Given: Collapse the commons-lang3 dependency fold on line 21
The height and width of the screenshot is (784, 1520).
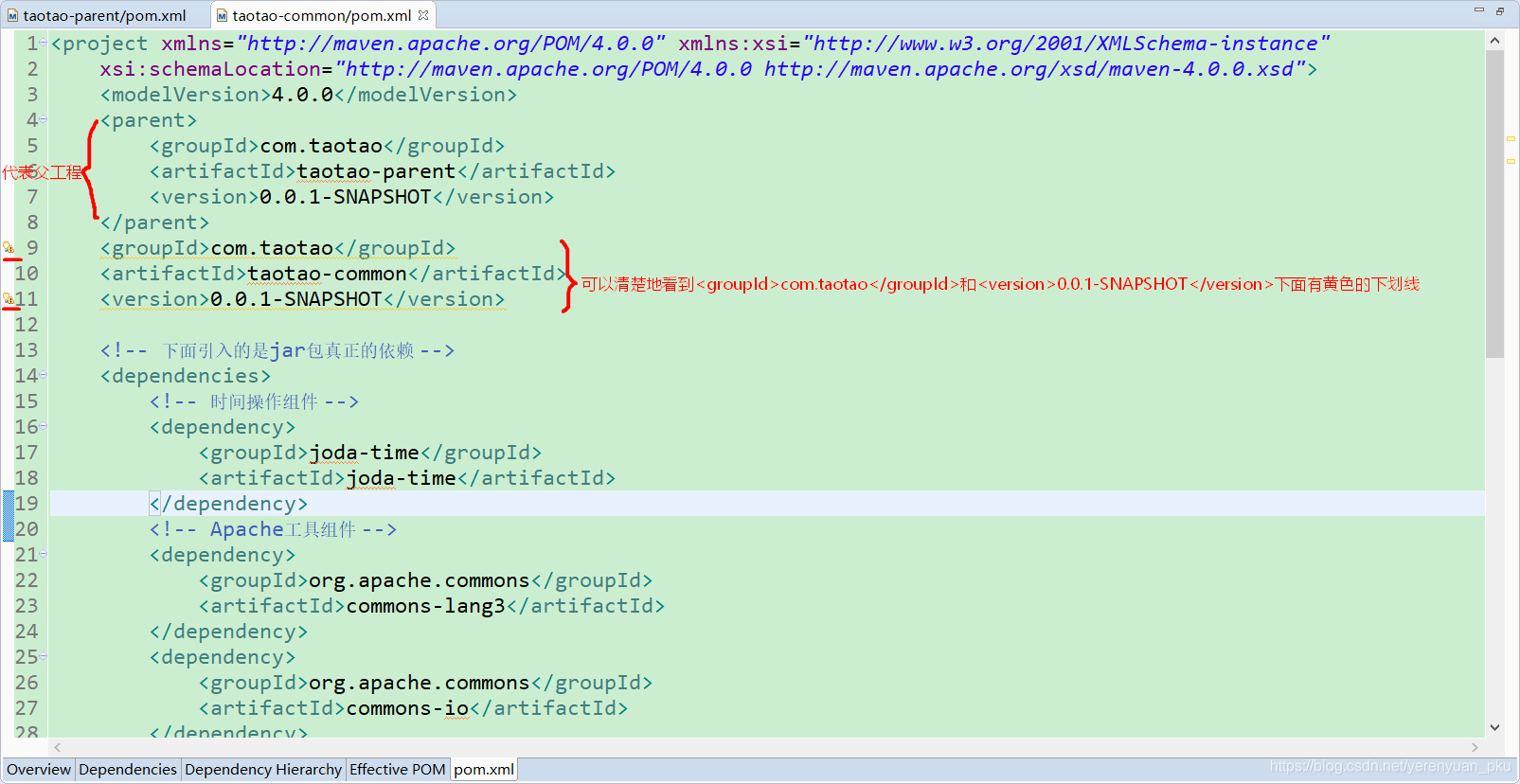Looking at the screenshot, I should 44,555.
